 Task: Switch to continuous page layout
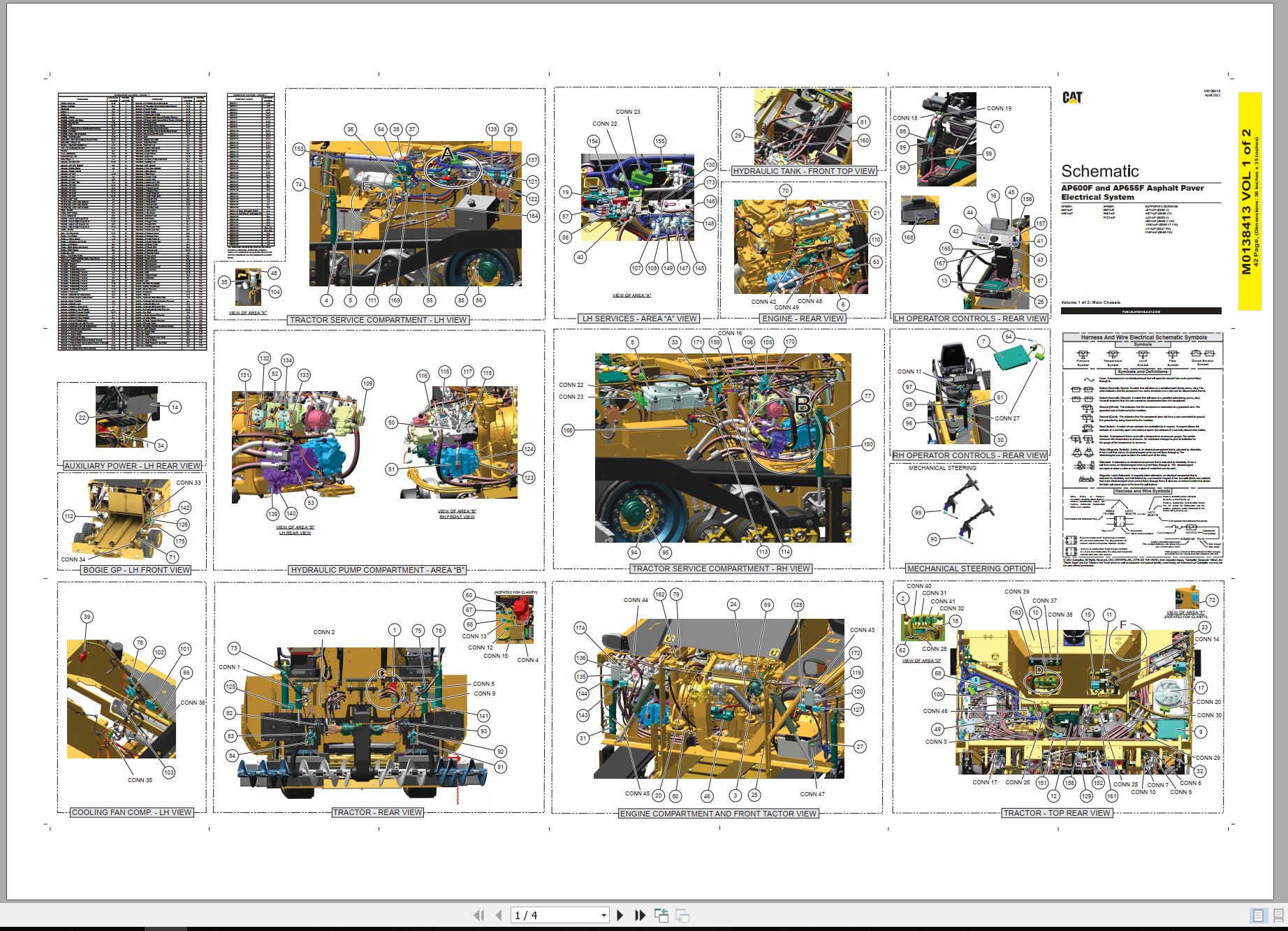coord(1278,916)
